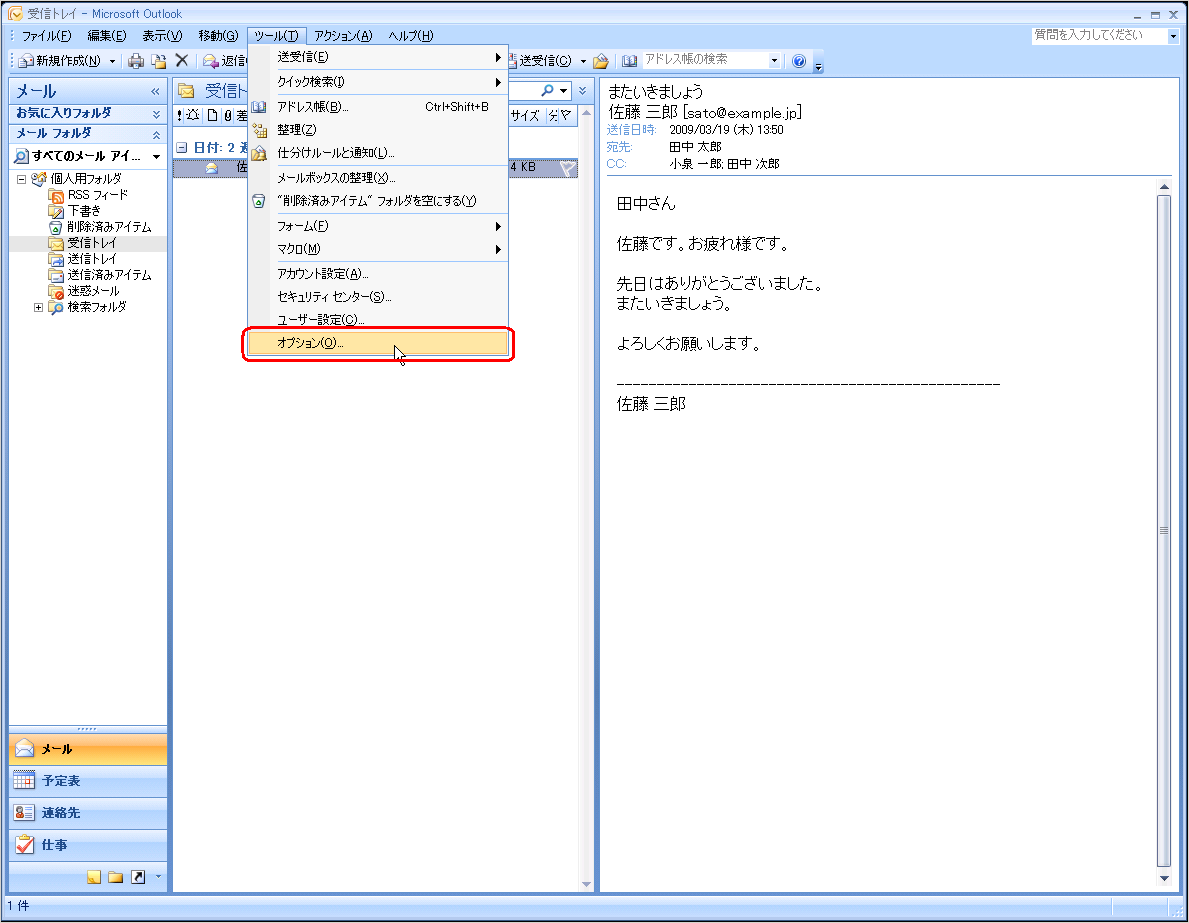Viewport: 1189px width, 923px height.
Task: Click in the アドレス帳の検索 field
Action: point(704,60)
